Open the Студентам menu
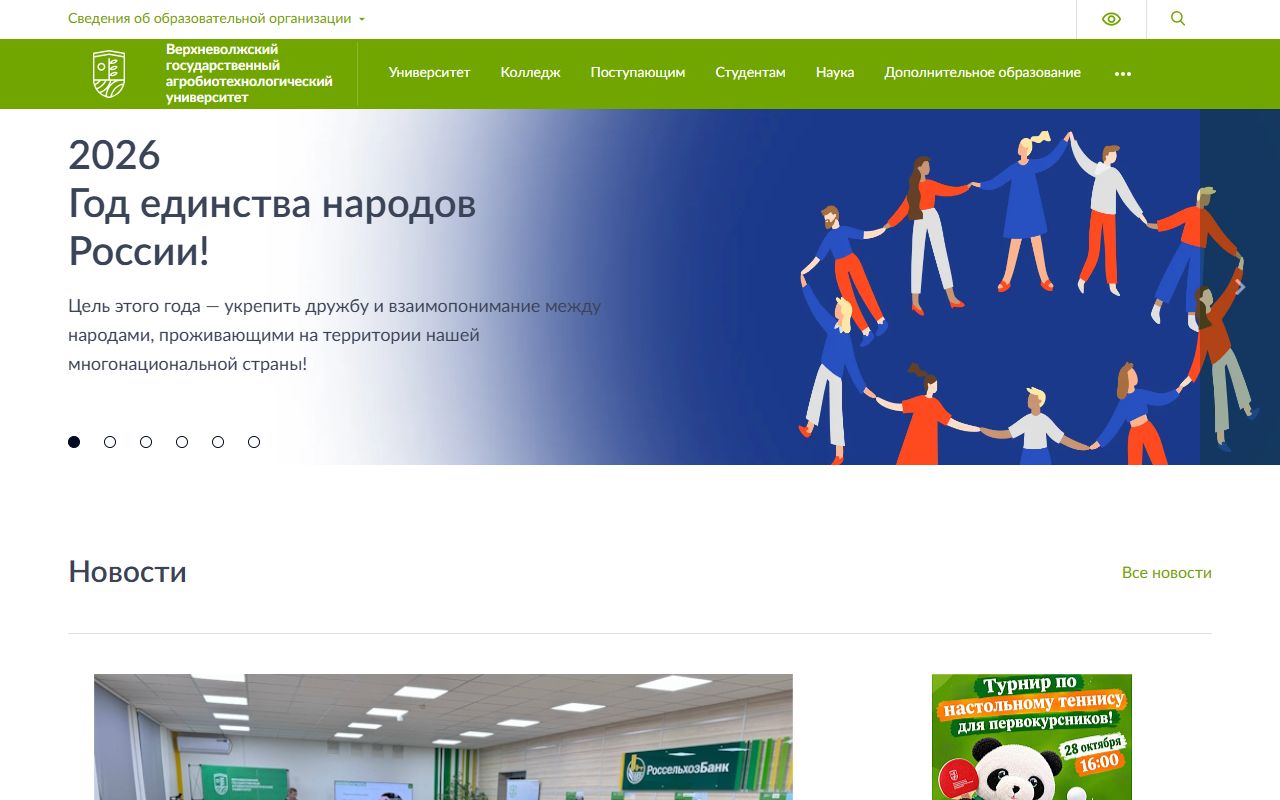The image size is (1280, 800). click(750, 72)
